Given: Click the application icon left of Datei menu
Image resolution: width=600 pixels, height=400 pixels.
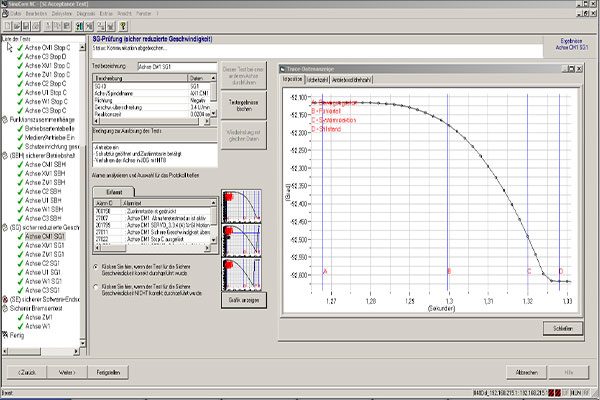Looking at the screenshot, I should pos(5,13).
